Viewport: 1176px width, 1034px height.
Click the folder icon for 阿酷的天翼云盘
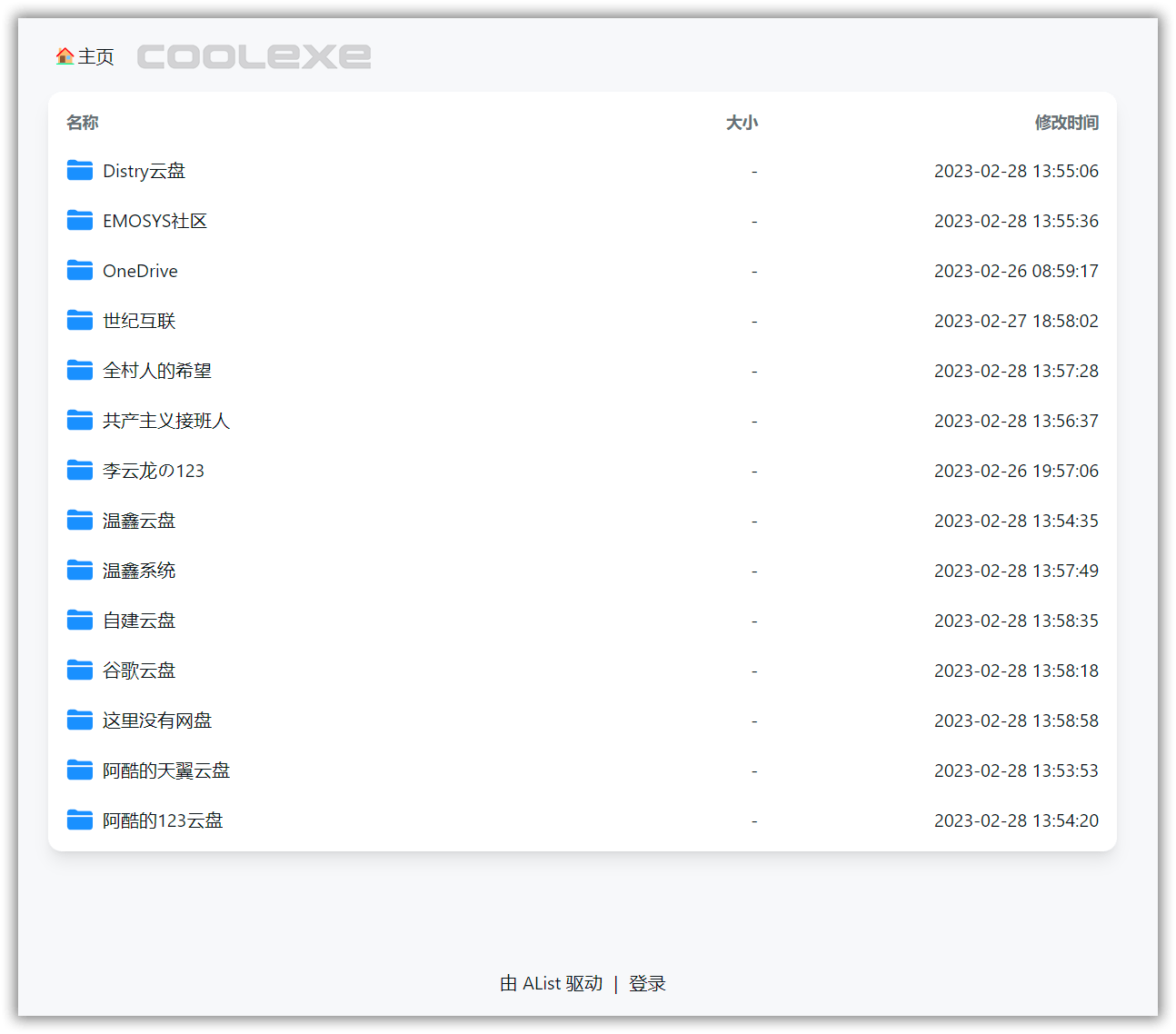pos(79,770)
